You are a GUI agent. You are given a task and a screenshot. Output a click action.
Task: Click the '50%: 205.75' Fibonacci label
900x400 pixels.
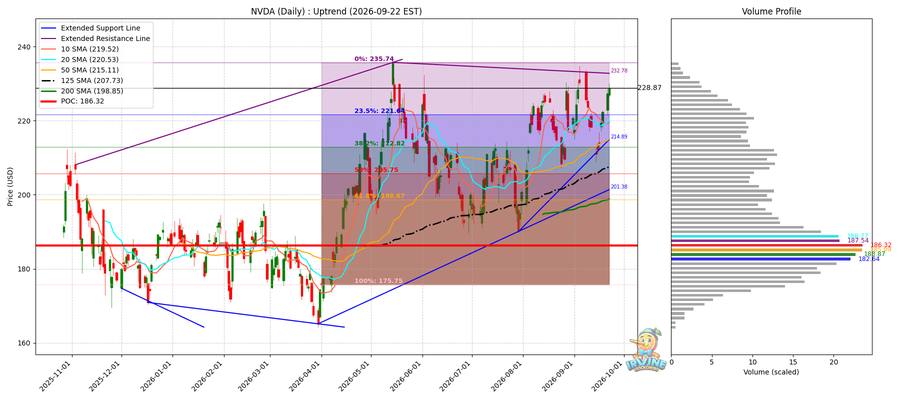[x=379, y=170]
